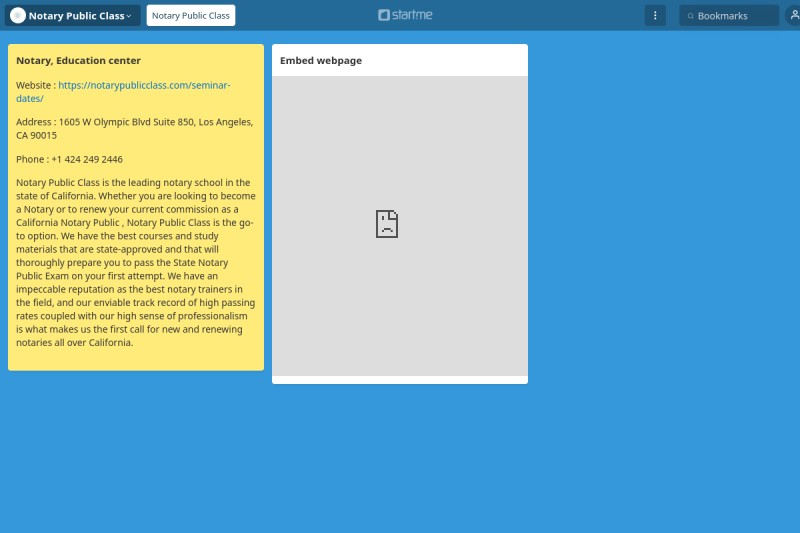Open the notarypublicclass.com seminar-dates link
Viewport: 800px width, 533px height.
point(123,92)
